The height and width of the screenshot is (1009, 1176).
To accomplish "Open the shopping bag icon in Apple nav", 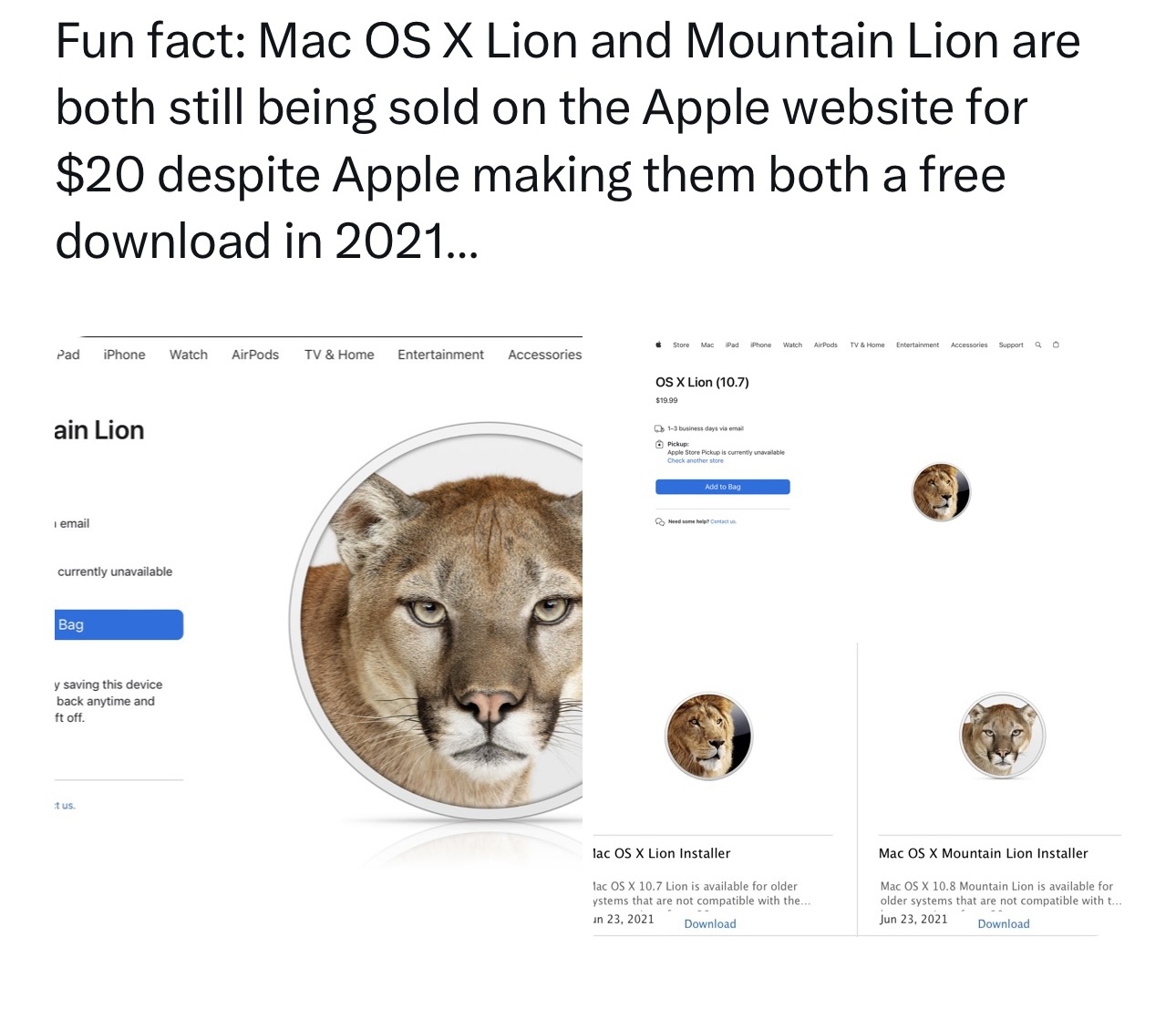I will [1056, 345].
